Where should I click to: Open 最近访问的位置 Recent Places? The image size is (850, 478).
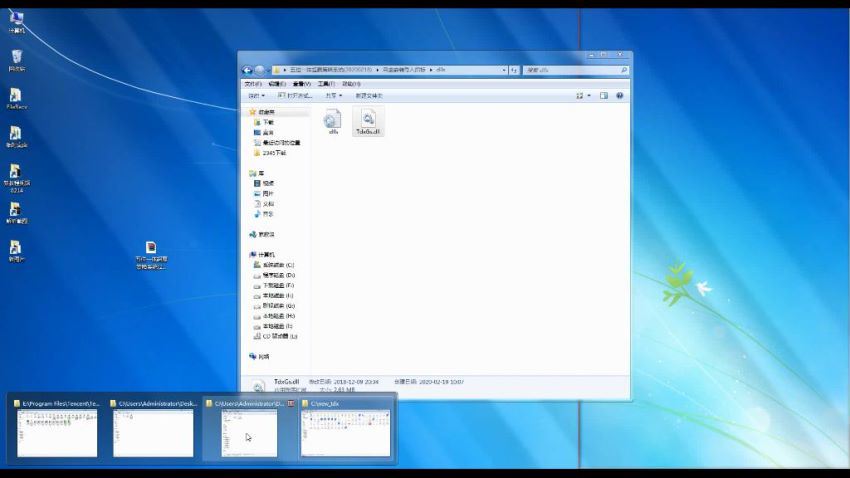[276, 143]
